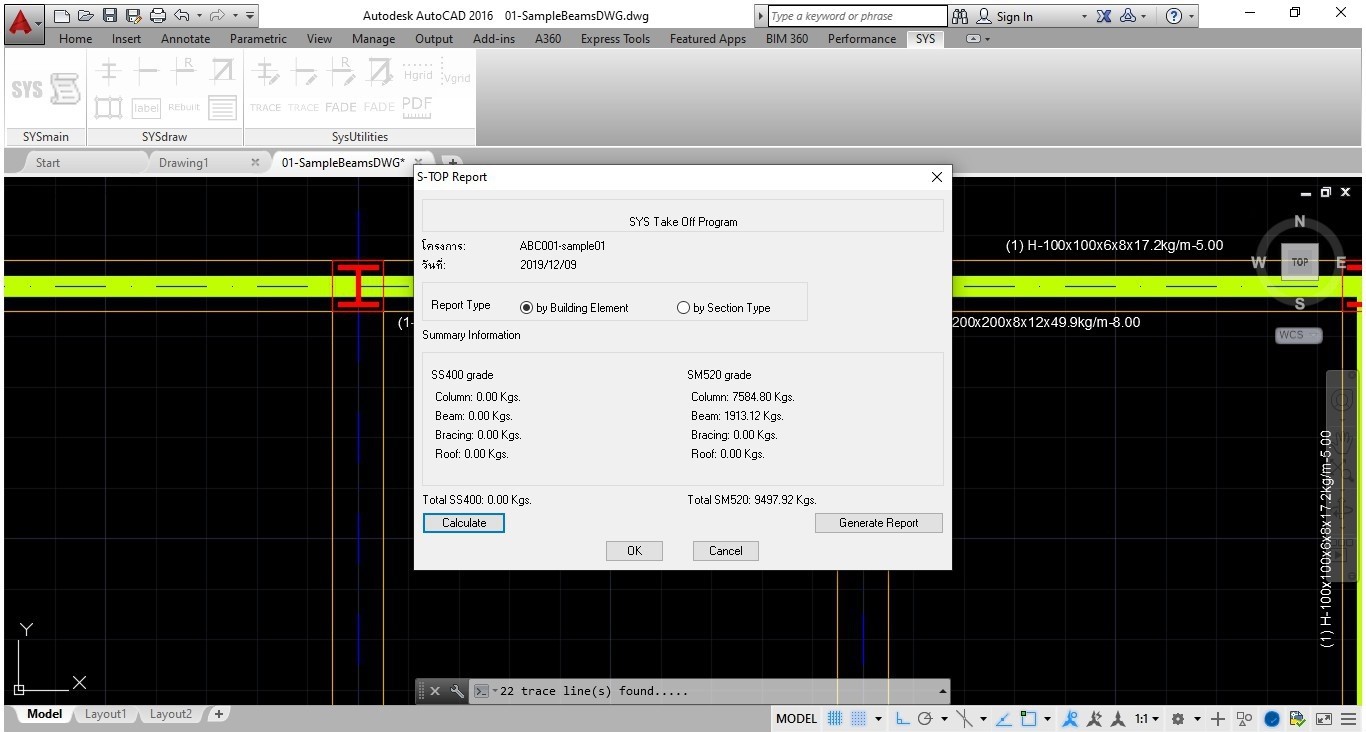
Task: Click the Save As icon with pencil
Action: (134, 16)
